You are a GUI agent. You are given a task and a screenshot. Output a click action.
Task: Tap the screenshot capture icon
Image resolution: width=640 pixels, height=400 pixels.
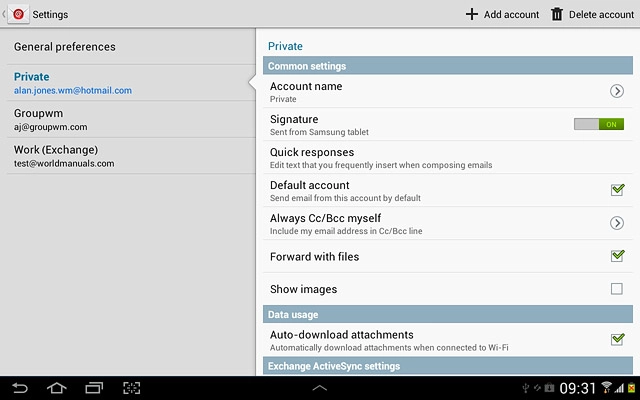131,388
